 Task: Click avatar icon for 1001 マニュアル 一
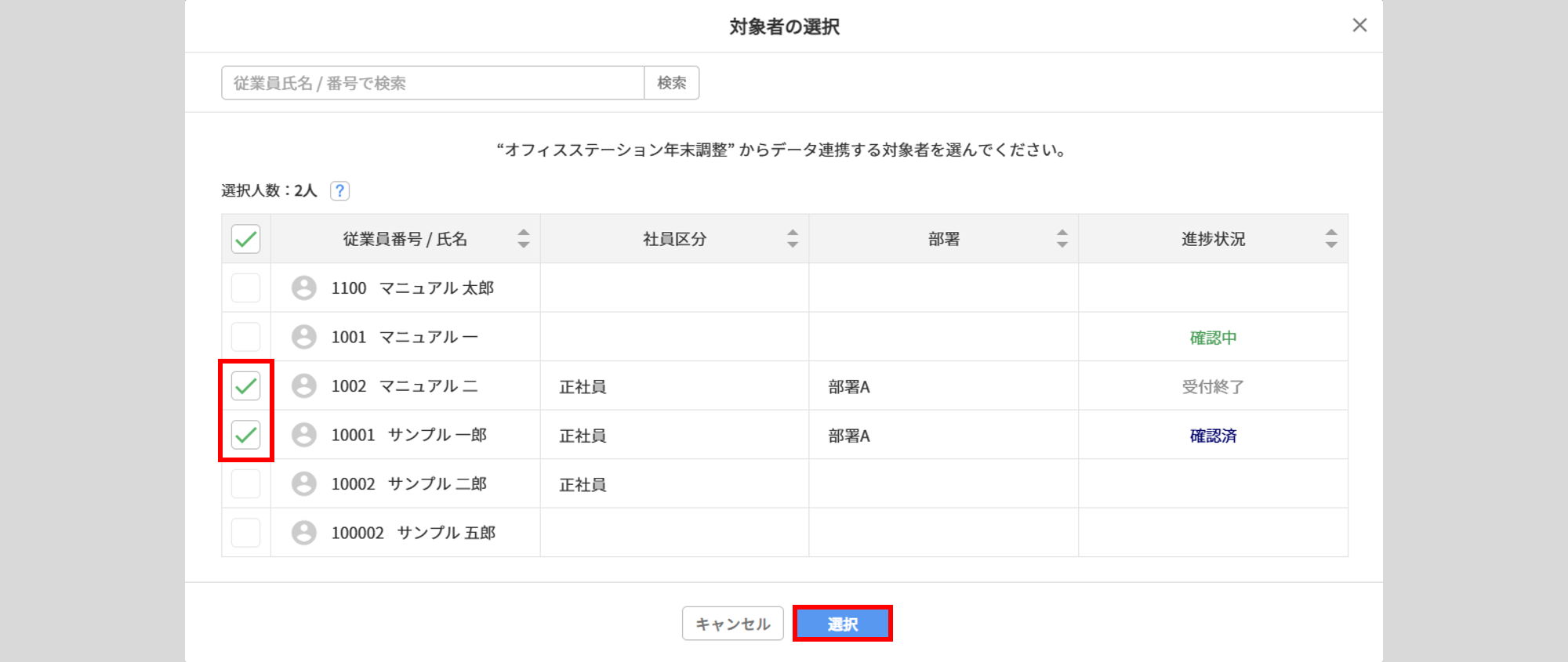click(x=304, y=337)
